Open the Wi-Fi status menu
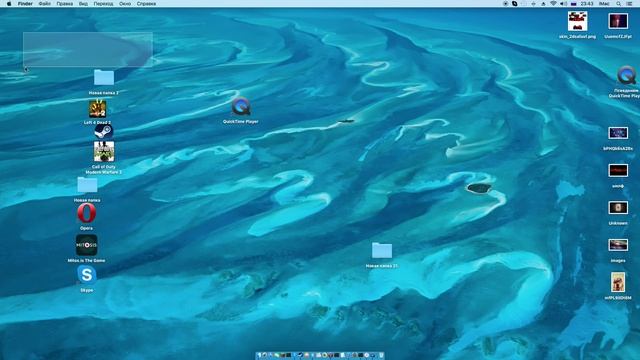640x360 pixels. [553, 4]
